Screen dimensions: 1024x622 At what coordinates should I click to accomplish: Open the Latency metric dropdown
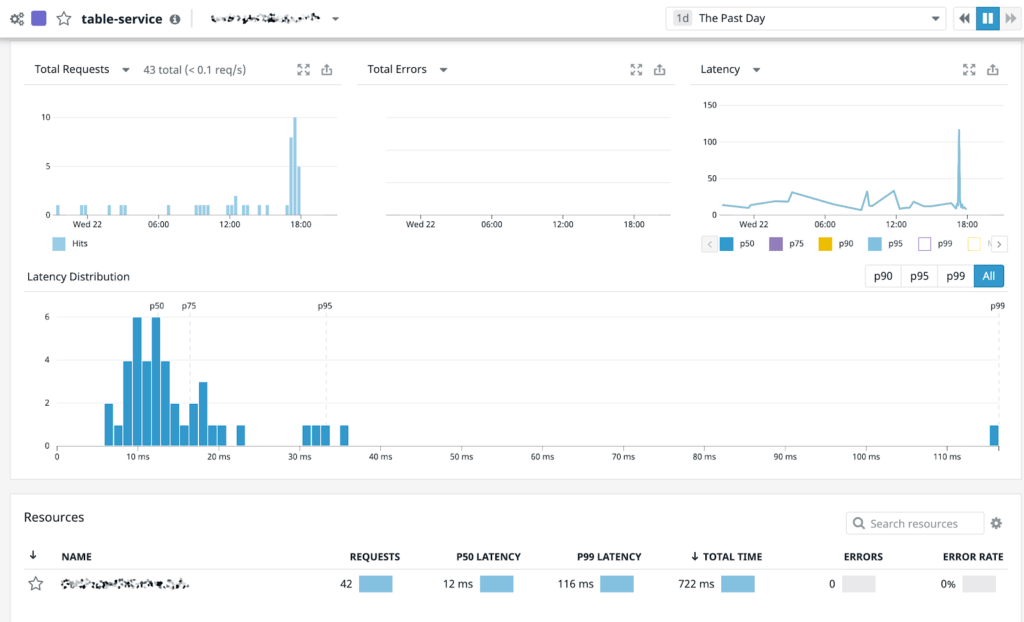pyautogui.click(x=757, y=70)
